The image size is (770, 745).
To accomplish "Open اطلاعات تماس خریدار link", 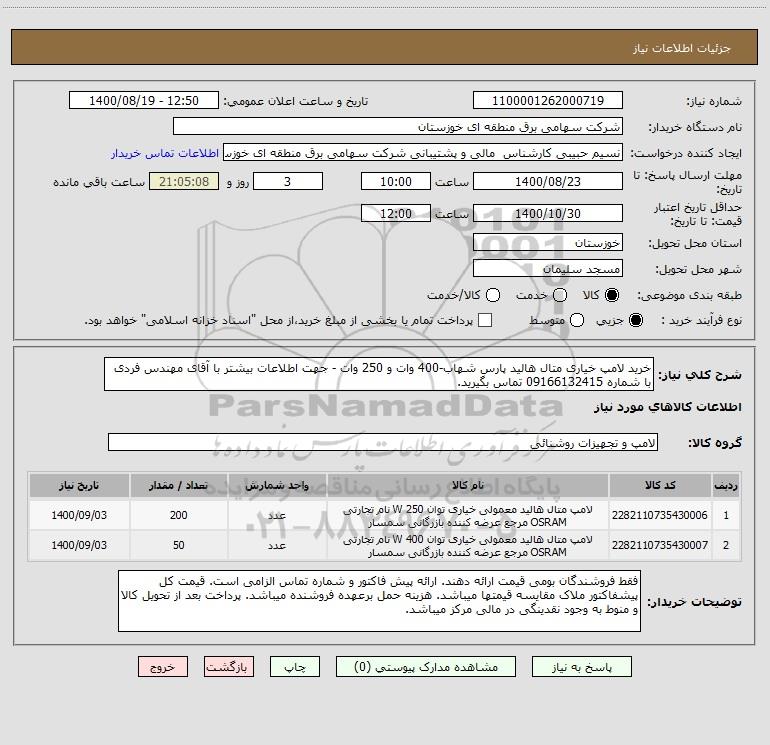I will pos(165,153).
